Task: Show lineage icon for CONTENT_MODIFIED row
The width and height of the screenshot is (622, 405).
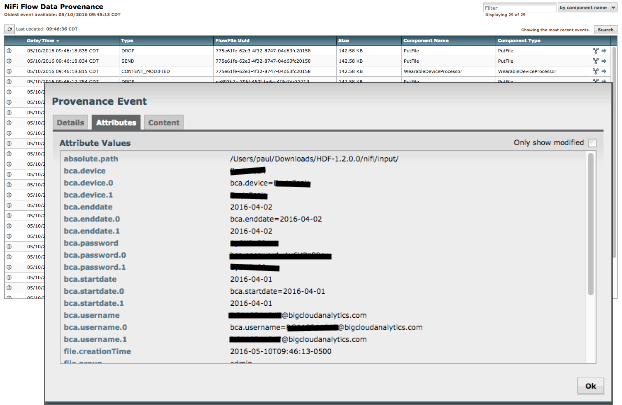Action: (595, 71)
